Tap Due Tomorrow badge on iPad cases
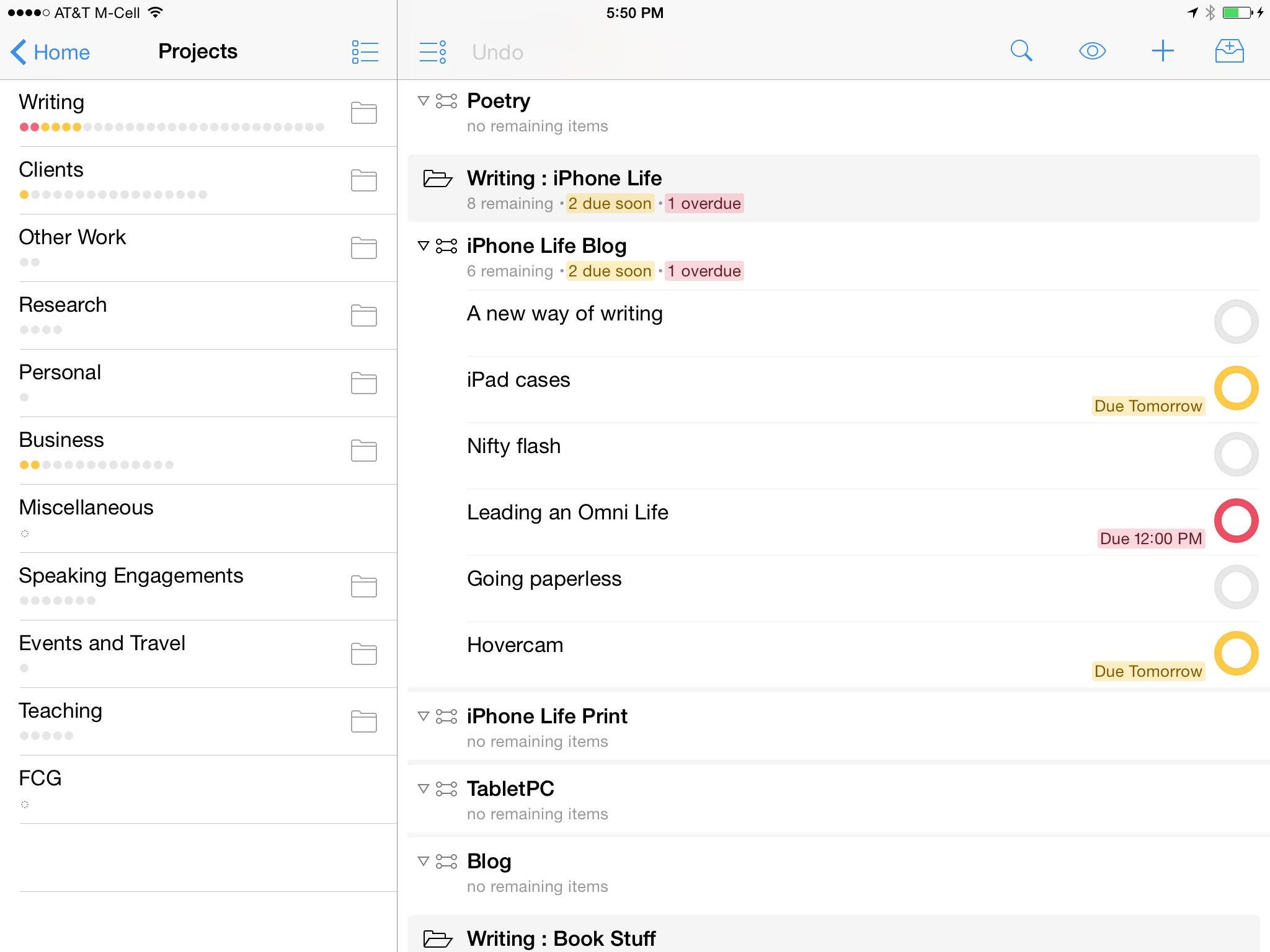The image size is (1270, 952). click(1148, 406)
